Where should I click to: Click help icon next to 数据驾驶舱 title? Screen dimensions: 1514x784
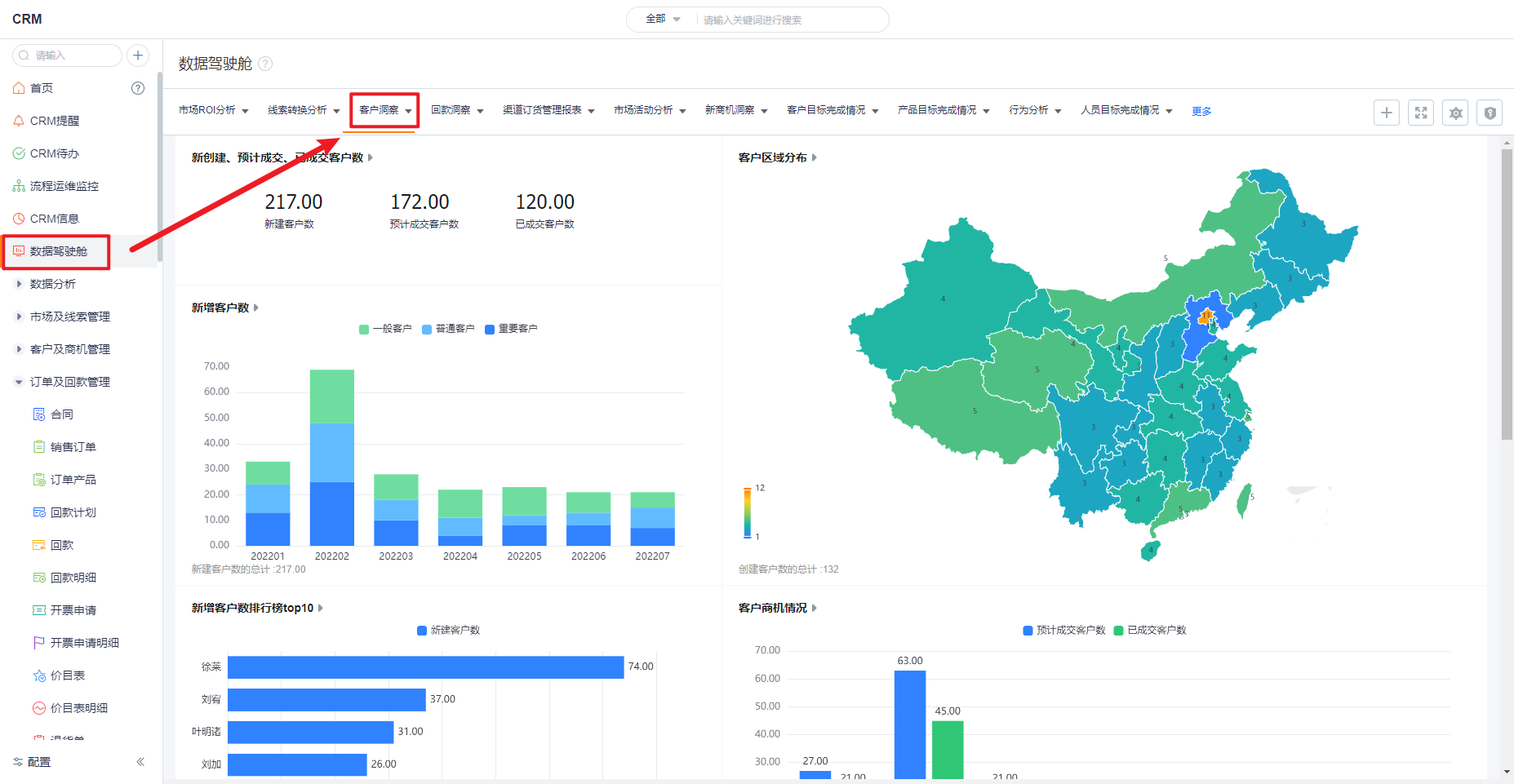click(265, 64)
